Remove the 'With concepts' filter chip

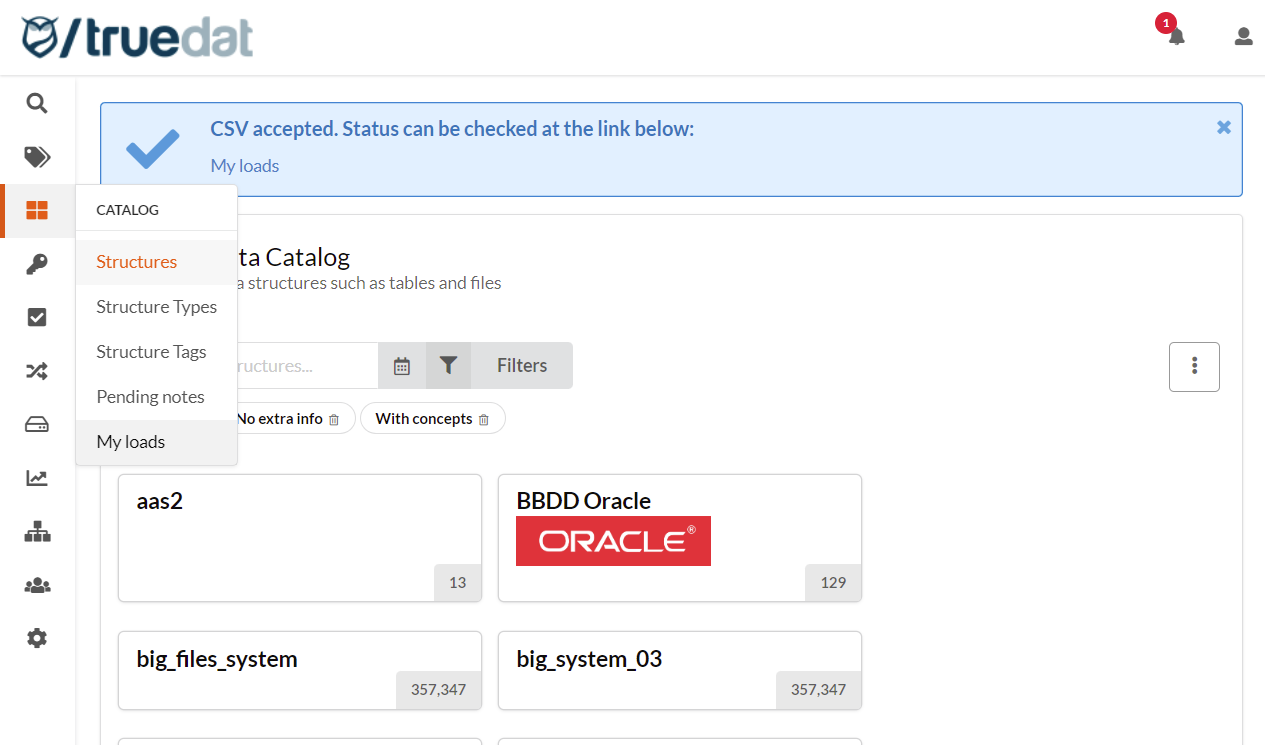pyautogui.click(x=484, y=420)
